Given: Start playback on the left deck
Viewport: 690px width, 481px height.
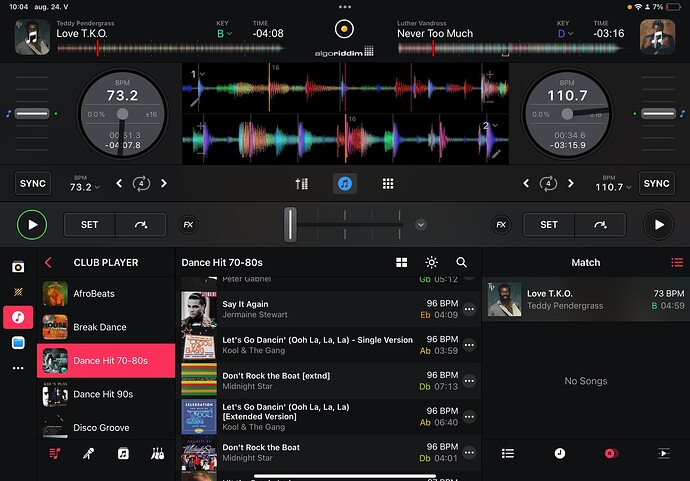Looking at the screenshot, I should pyautogui.click(x=32, y=225).
